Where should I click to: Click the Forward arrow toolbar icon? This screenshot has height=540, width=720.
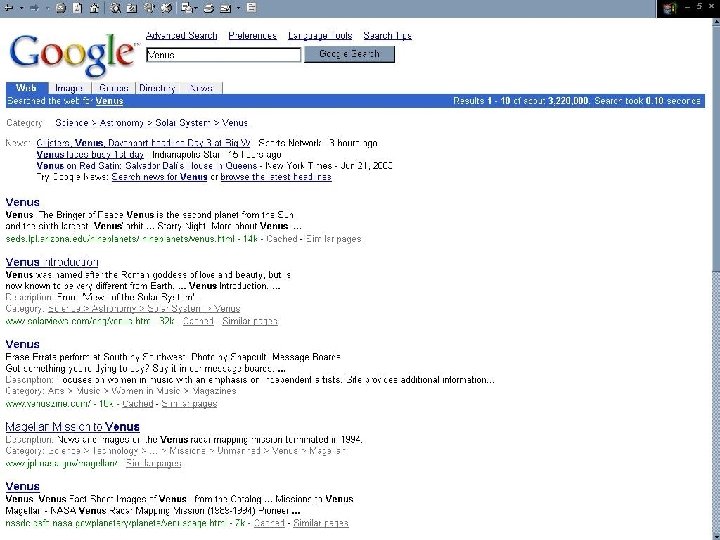pos(34,7)
